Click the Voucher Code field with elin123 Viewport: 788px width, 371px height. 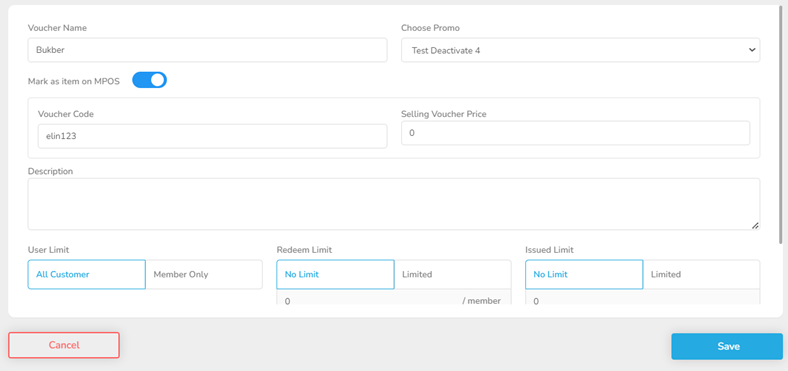[x=213, y=136]
